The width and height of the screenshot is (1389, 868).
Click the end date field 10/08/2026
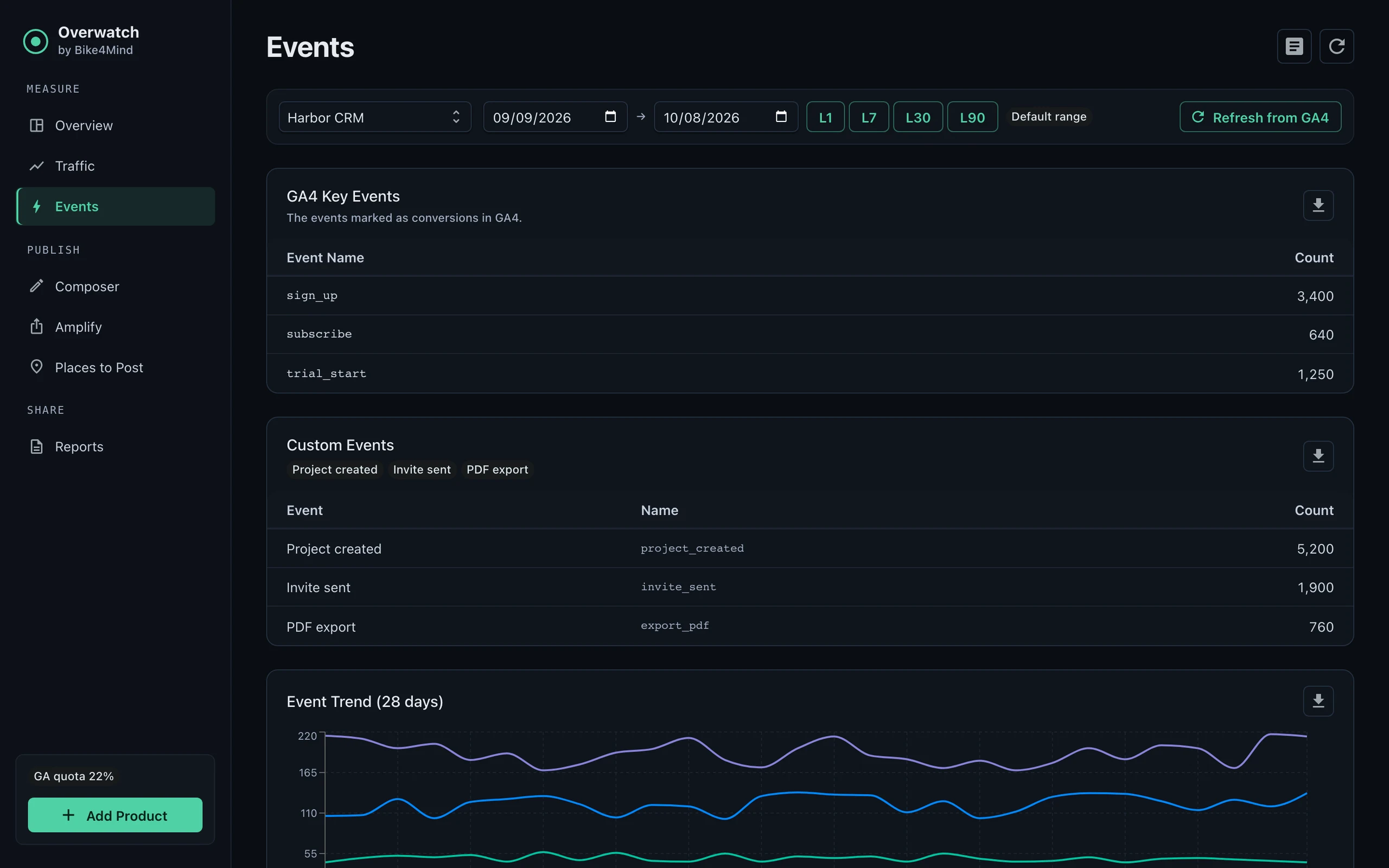click(x=725, y=117)
